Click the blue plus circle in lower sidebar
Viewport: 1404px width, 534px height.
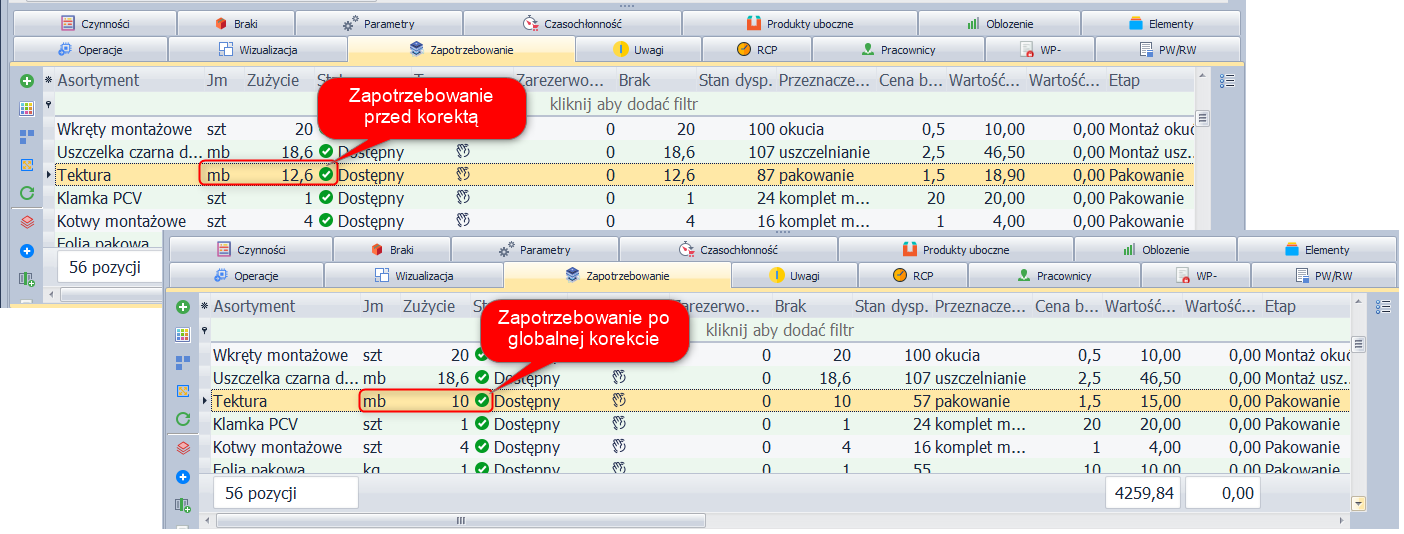pyautogui.click(x=183, y=476)
